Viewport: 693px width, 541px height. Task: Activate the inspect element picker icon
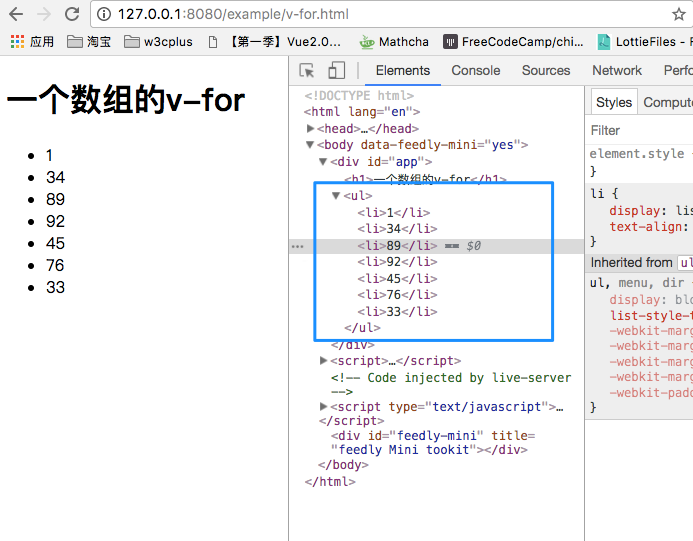pyautogui.click(x=307, y=70)
